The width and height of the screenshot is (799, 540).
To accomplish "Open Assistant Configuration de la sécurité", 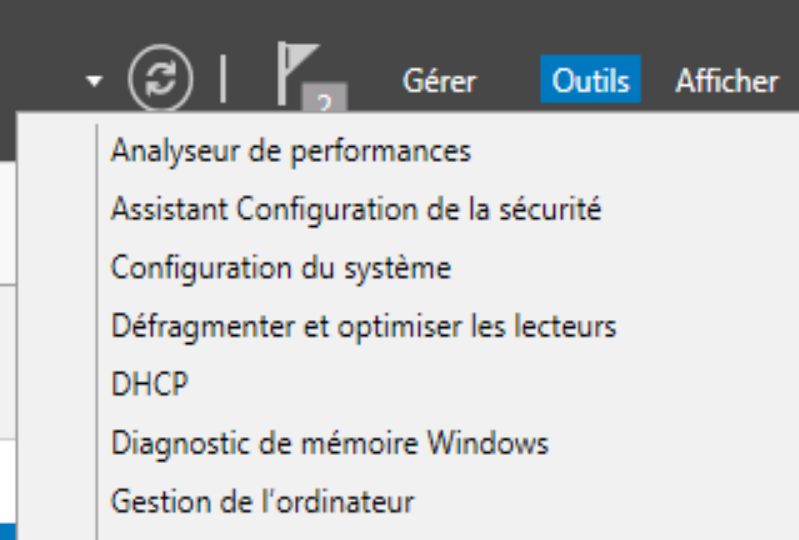I will (x=356, y=210).
